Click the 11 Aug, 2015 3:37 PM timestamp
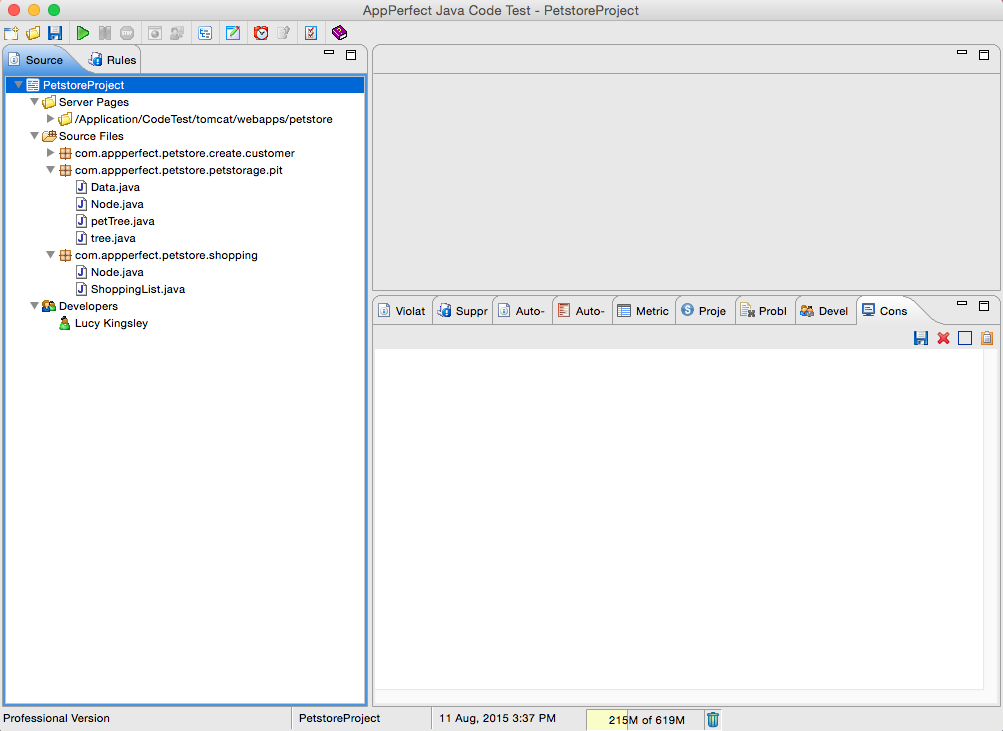Viewport: 1003px width, 731px height. [497, 718]
